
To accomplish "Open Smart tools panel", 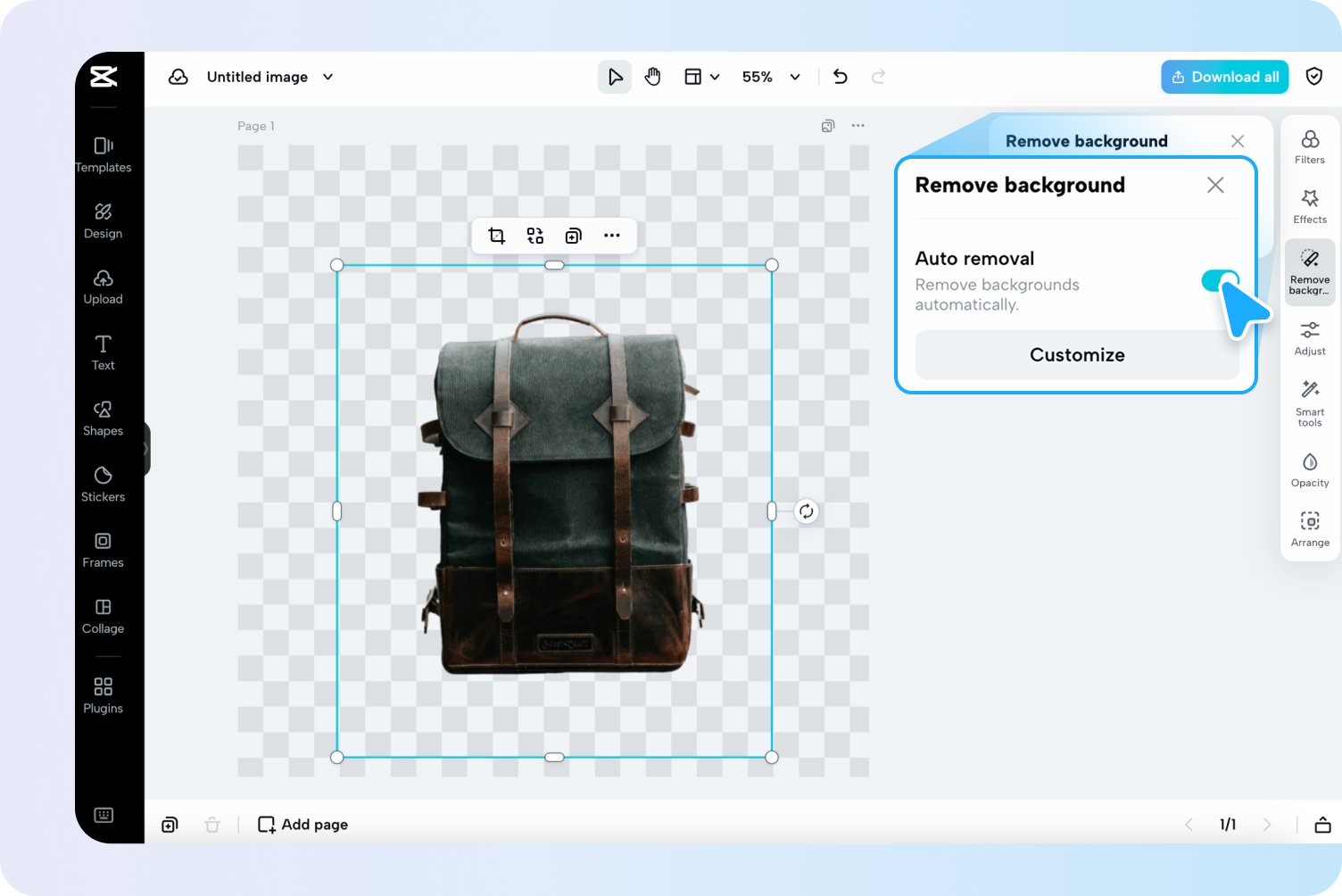I will [x=1309, y=402].
